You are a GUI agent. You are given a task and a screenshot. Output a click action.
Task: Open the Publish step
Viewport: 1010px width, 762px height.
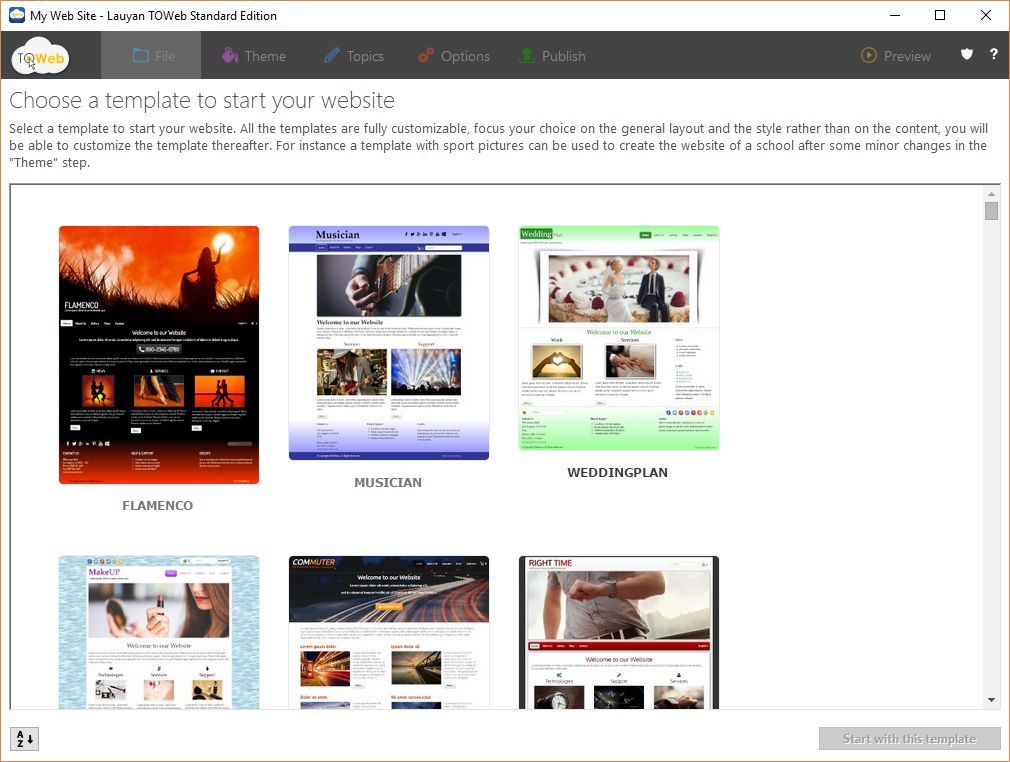(552, 56)
